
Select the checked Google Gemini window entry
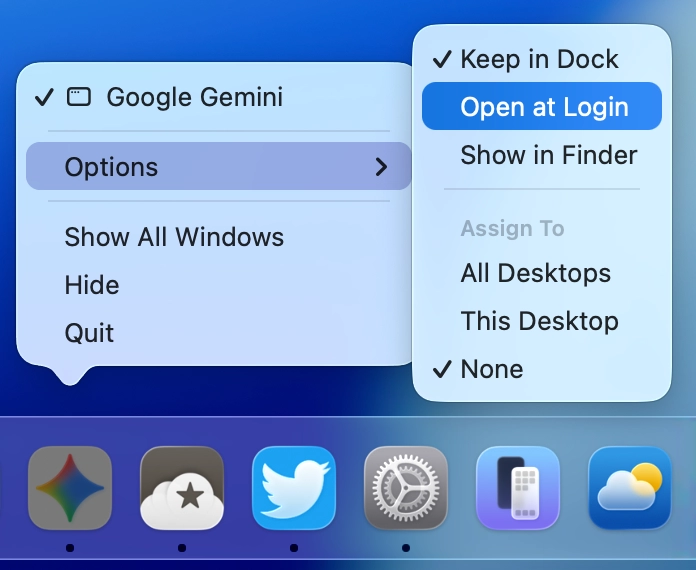(194, 97)
